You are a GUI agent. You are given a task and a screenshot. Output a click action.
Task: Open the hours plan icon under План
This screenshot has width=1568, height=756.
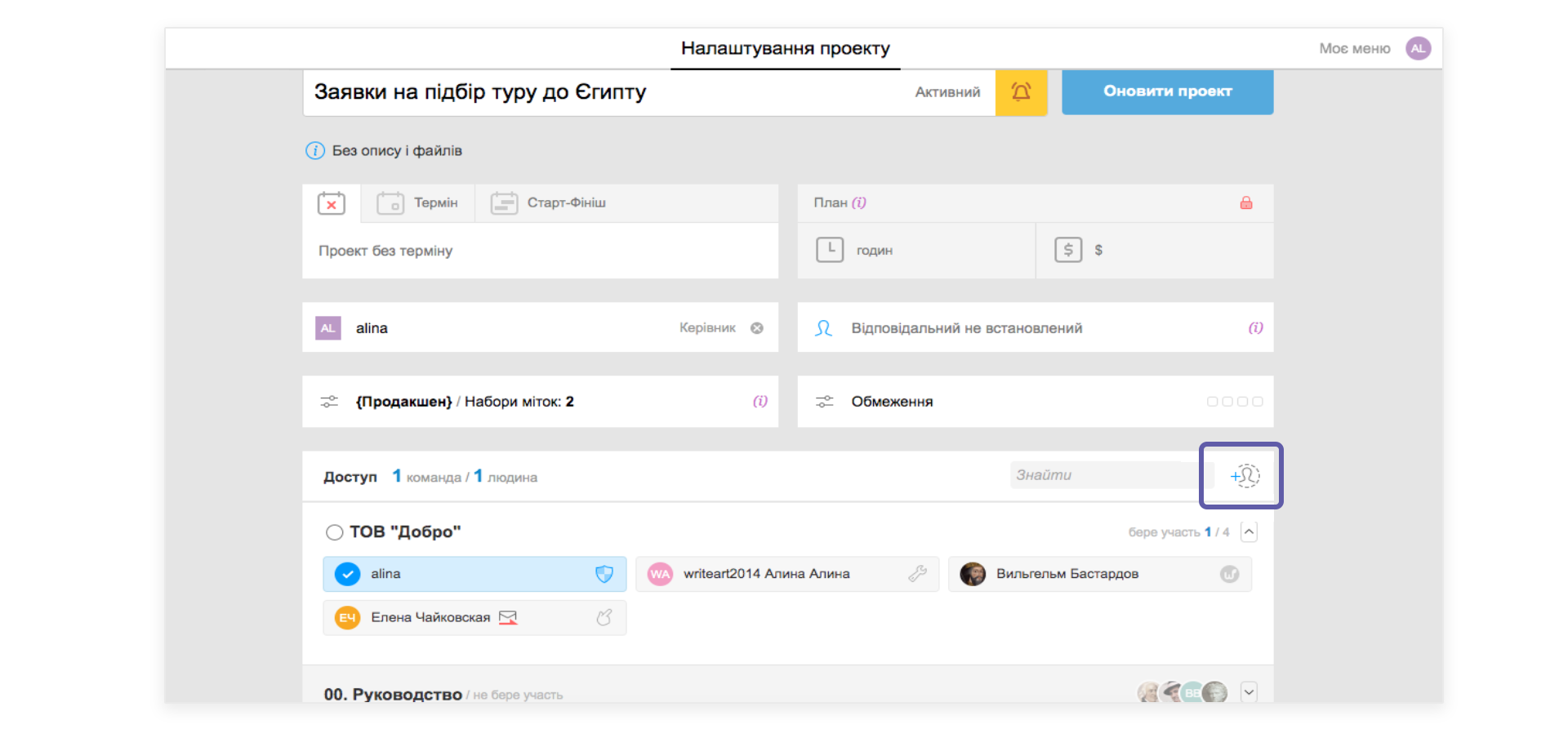[830, 250]
